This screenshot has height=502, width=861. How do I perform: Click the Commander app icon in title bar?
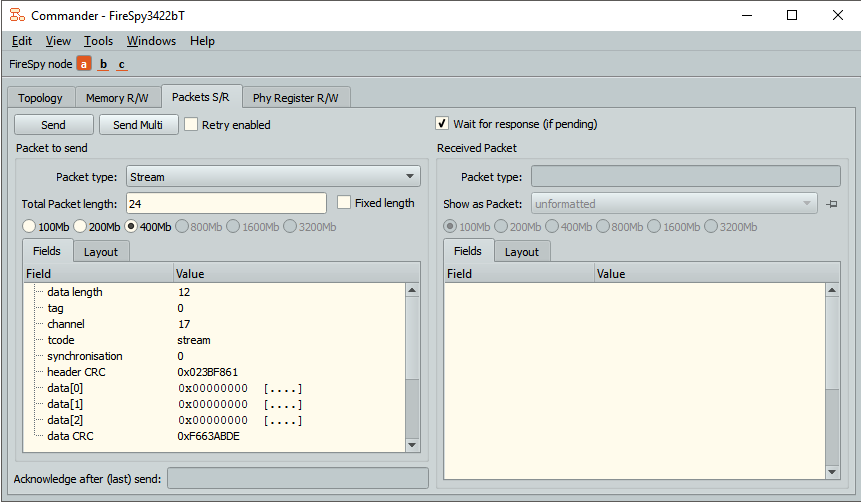point(17,15)
